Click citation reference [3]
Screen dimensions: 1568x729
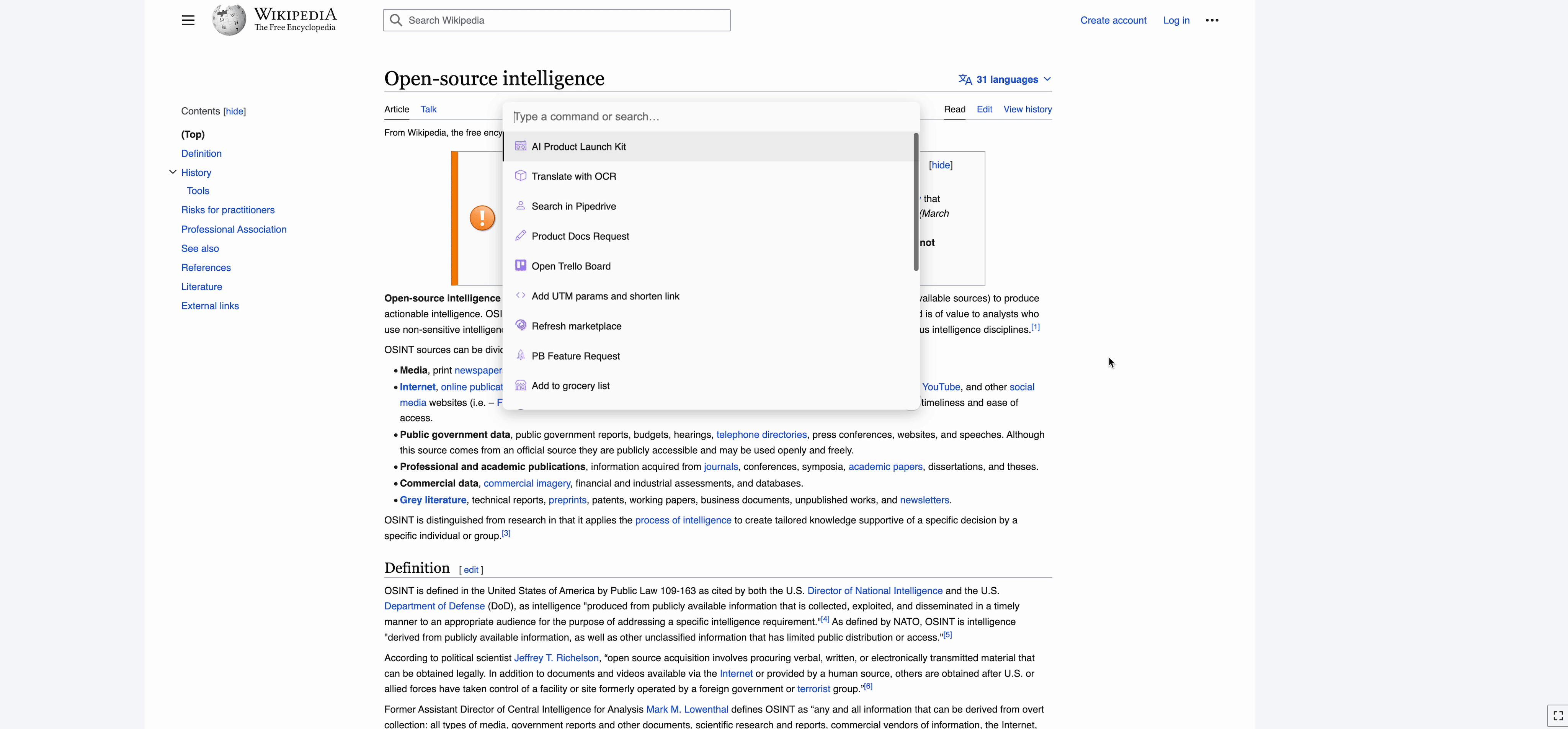click(506, 533)
